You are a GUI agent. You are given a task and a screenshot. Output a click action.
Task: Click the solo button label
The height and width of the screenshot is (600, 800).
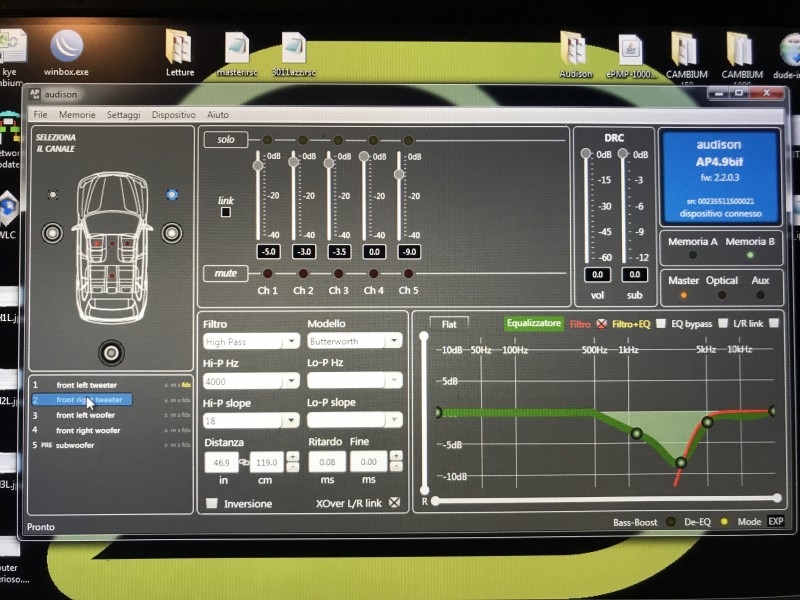pos(226,139)
